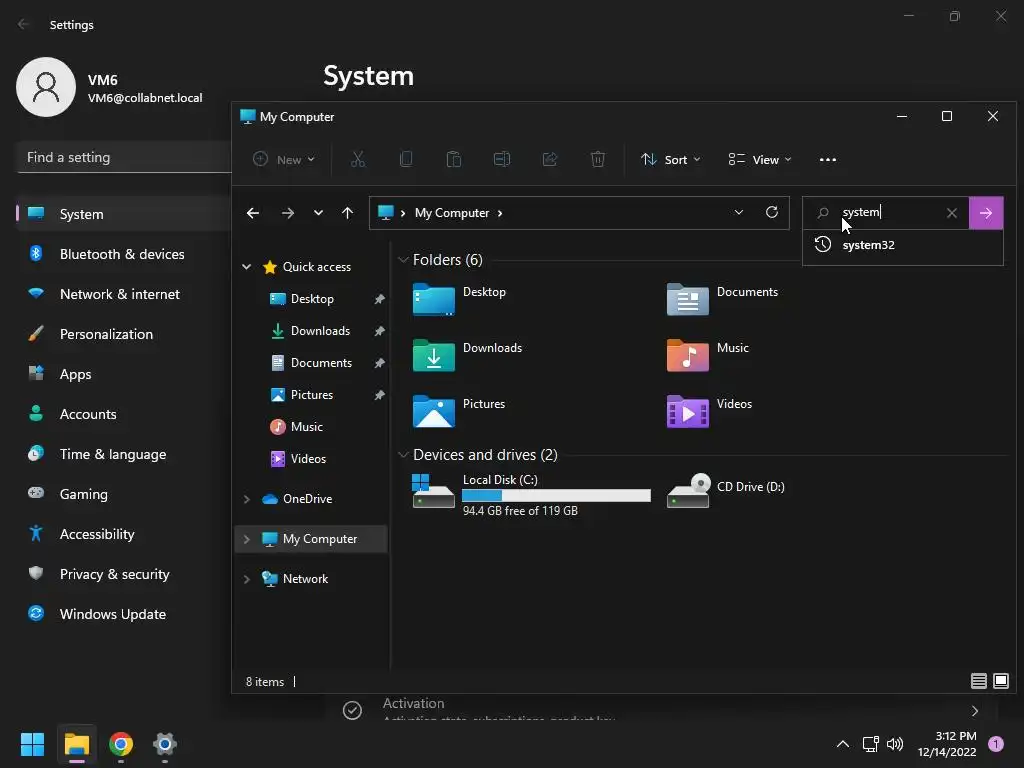Click the Delete trash icon in toolbar

(598, 159)
